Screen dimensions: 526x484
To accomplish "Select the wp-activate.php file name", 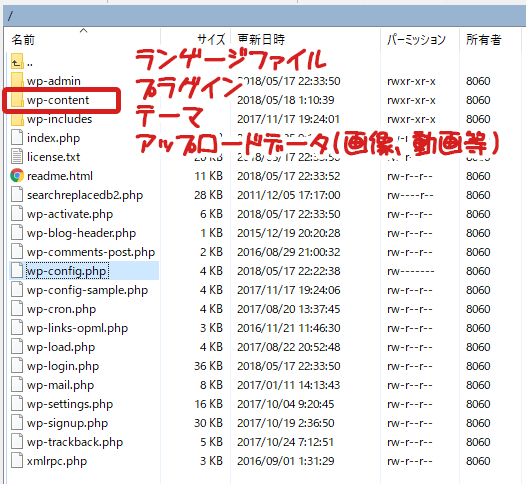I will pyautogui.click(x=70, y=214).
